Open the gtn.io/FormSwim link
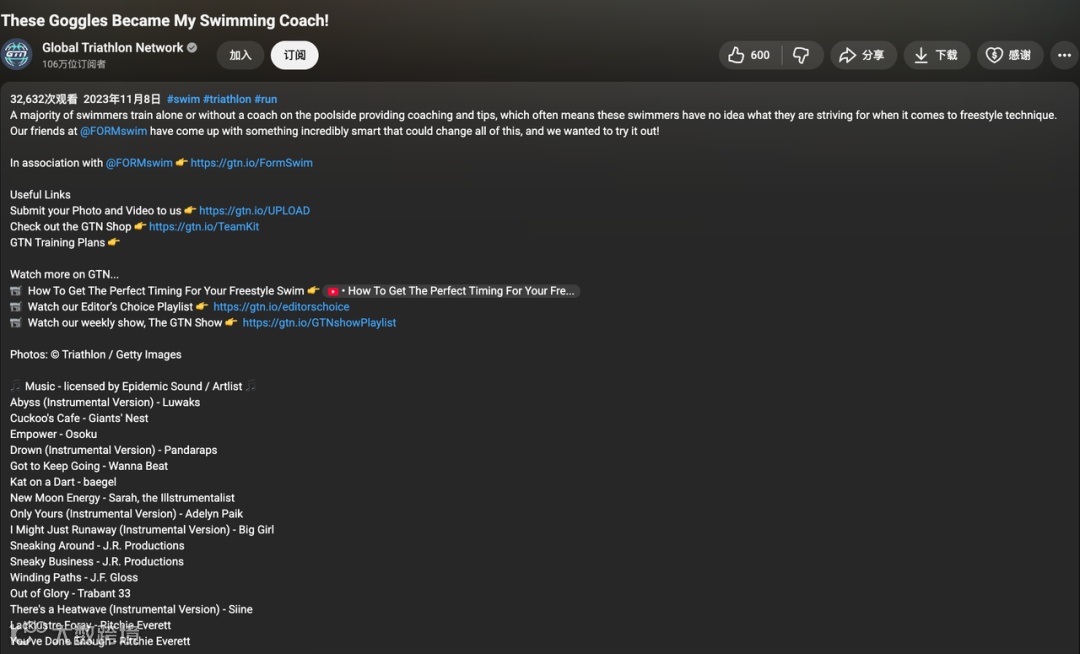1080x654 pixels. coord(251,162)
